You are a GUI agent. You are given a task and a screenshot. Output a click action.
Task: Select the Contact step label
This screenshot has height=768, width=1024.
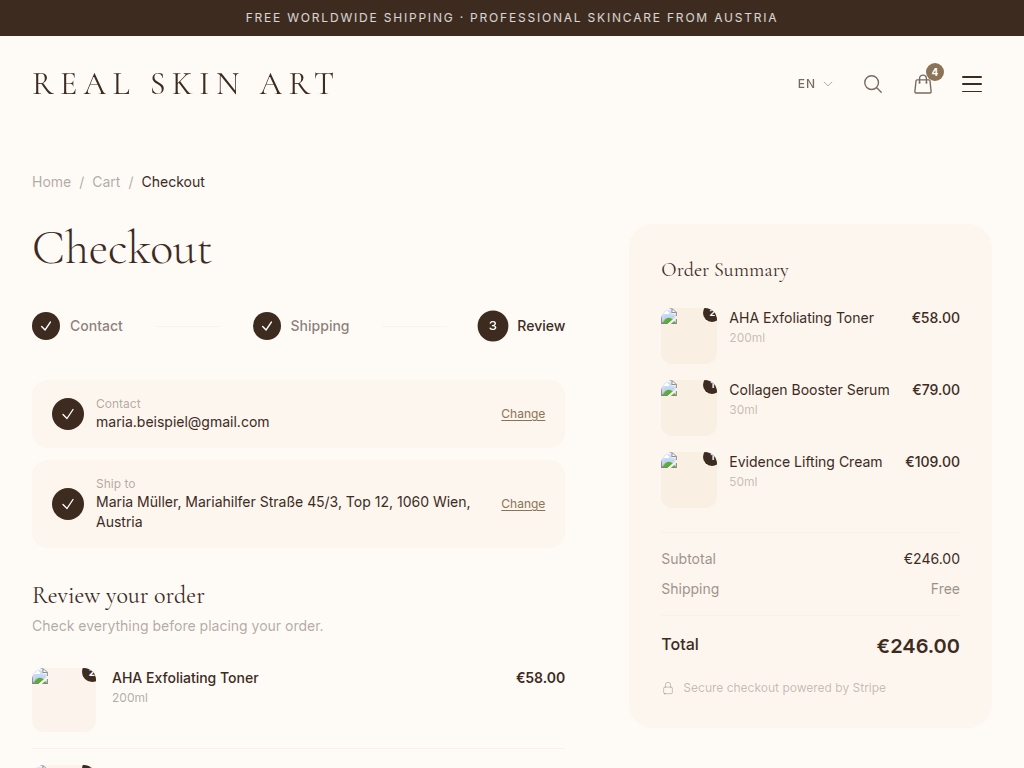pyautogui.click(x=96, y=326)
